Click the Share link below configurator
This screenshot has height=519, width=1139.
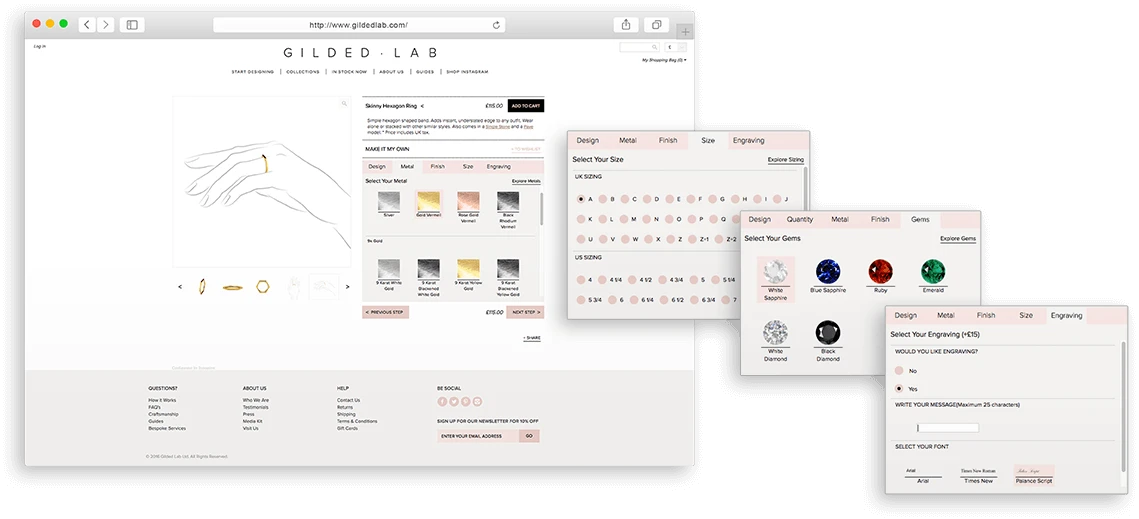tap(532, 338)
